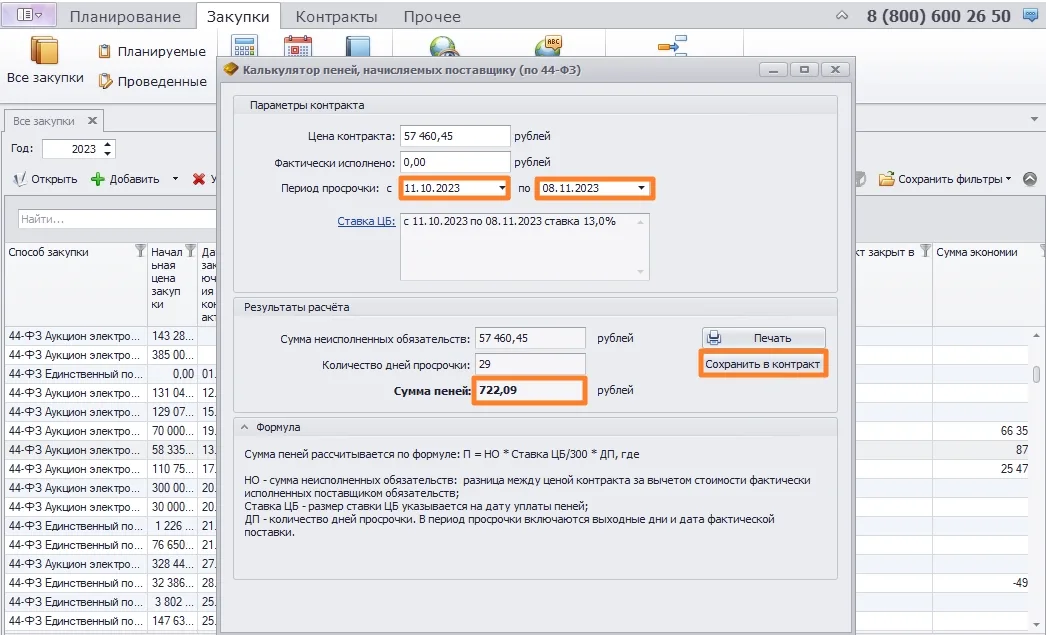Viewport: 1046px width, 635px height.
Task: Select the row with price 58 335...
Action: pos(110,450)
